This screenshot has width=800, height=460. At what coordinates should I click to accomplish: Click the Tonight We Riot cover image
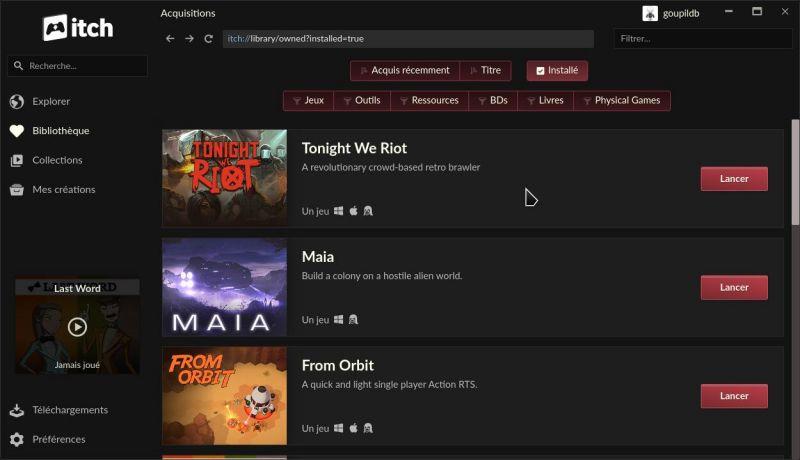point(224,178)
